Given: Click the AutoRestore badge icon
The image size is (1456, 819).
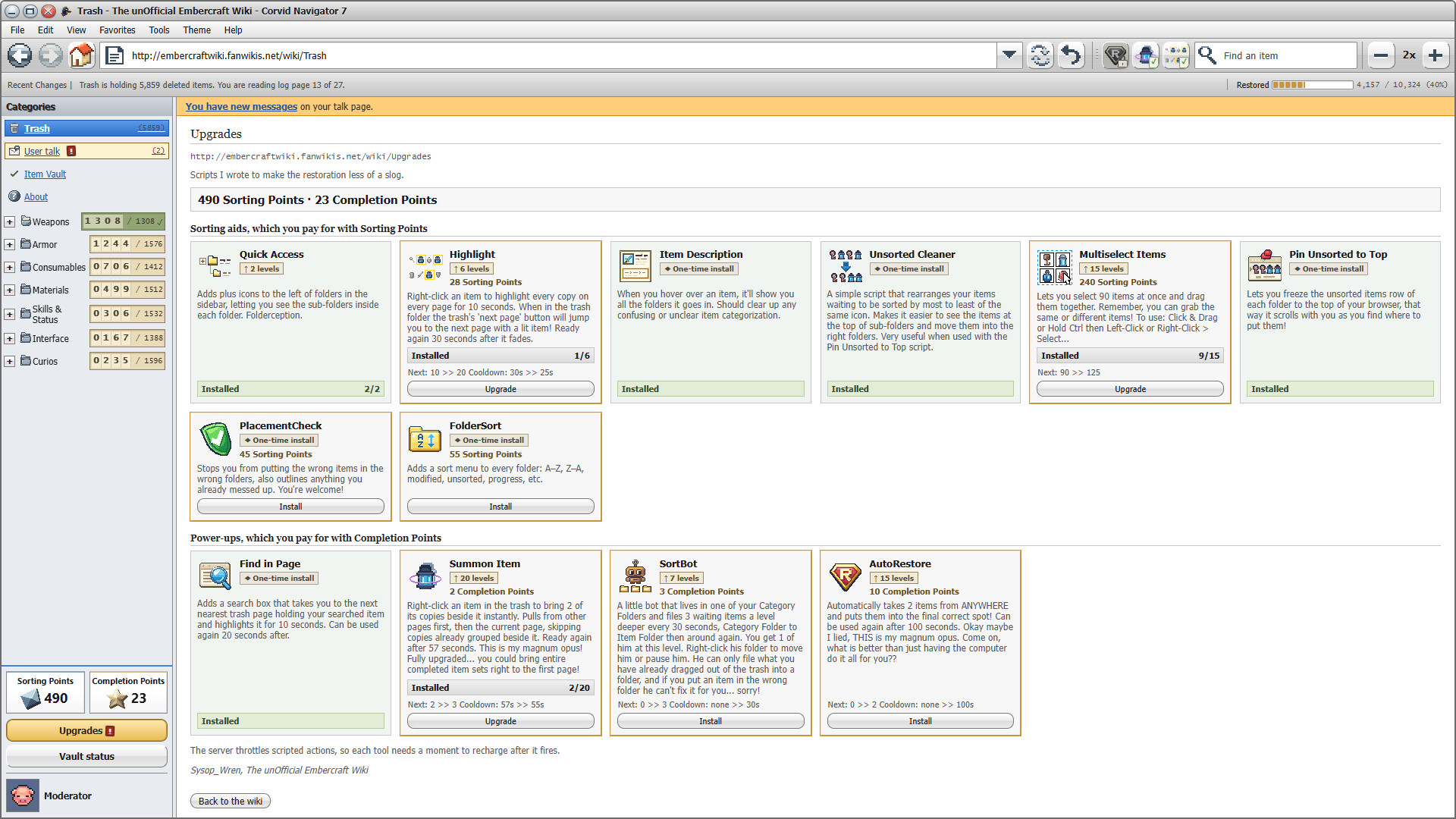Looking at the screenshot, I should point(846,576).
